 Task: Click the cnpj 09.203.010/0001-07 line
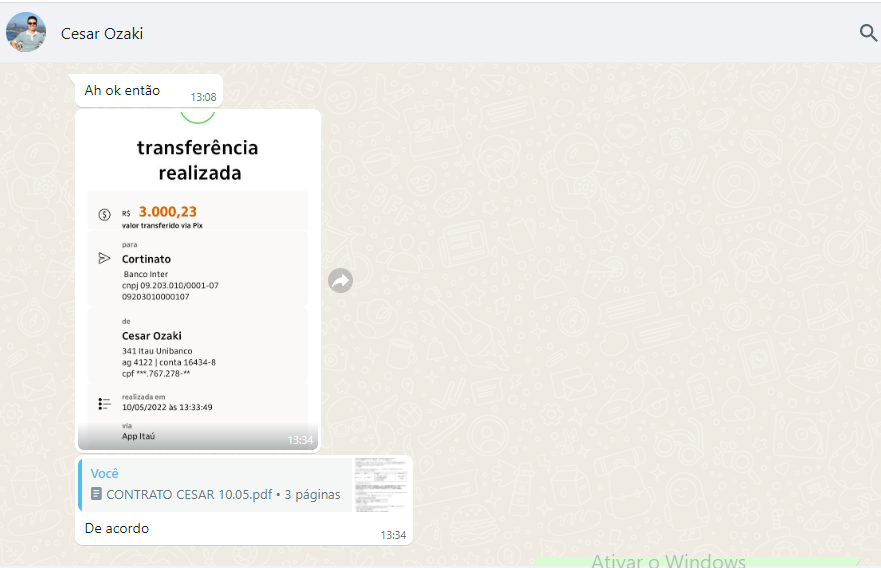click(170, 285)
